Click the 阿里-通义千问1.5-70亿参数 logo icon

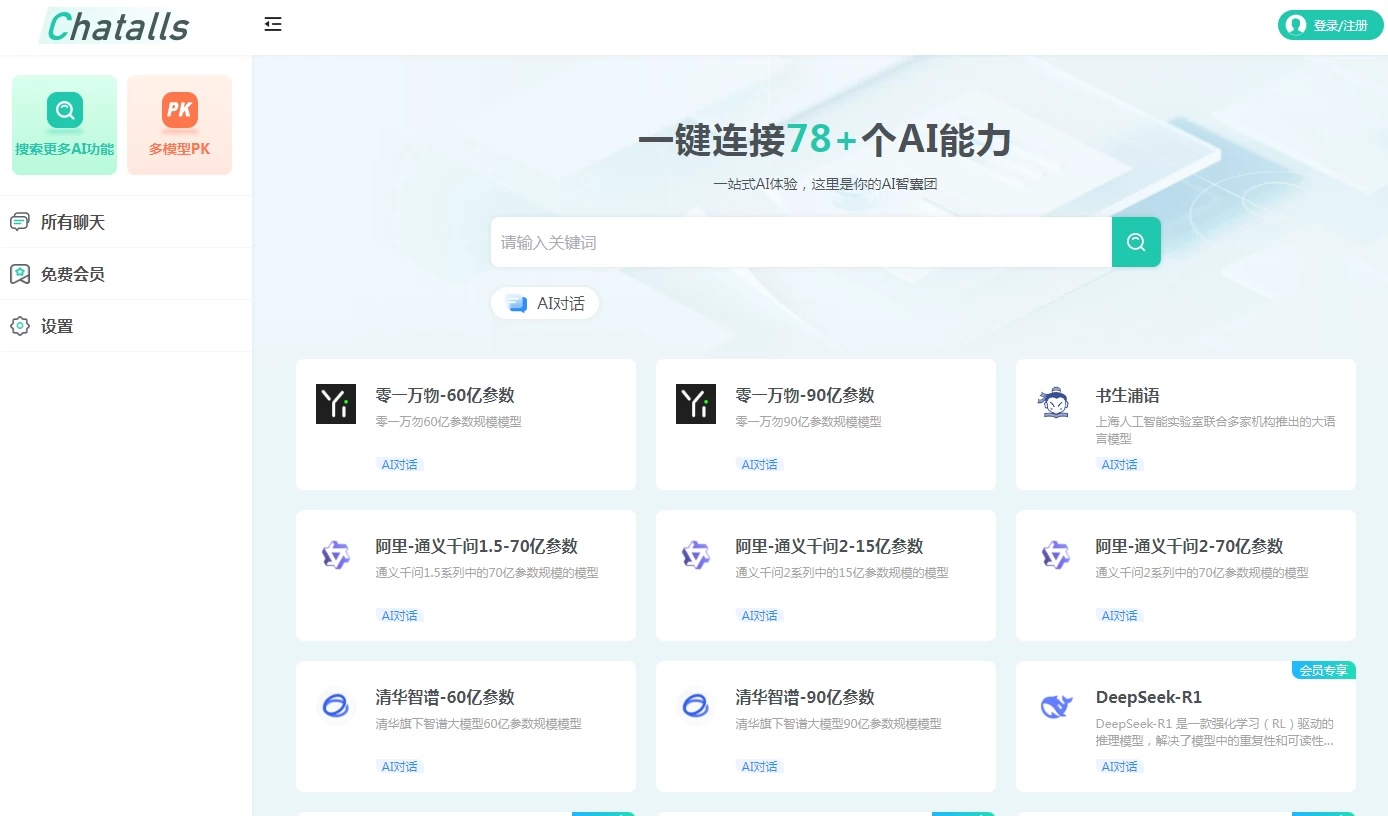336,555
